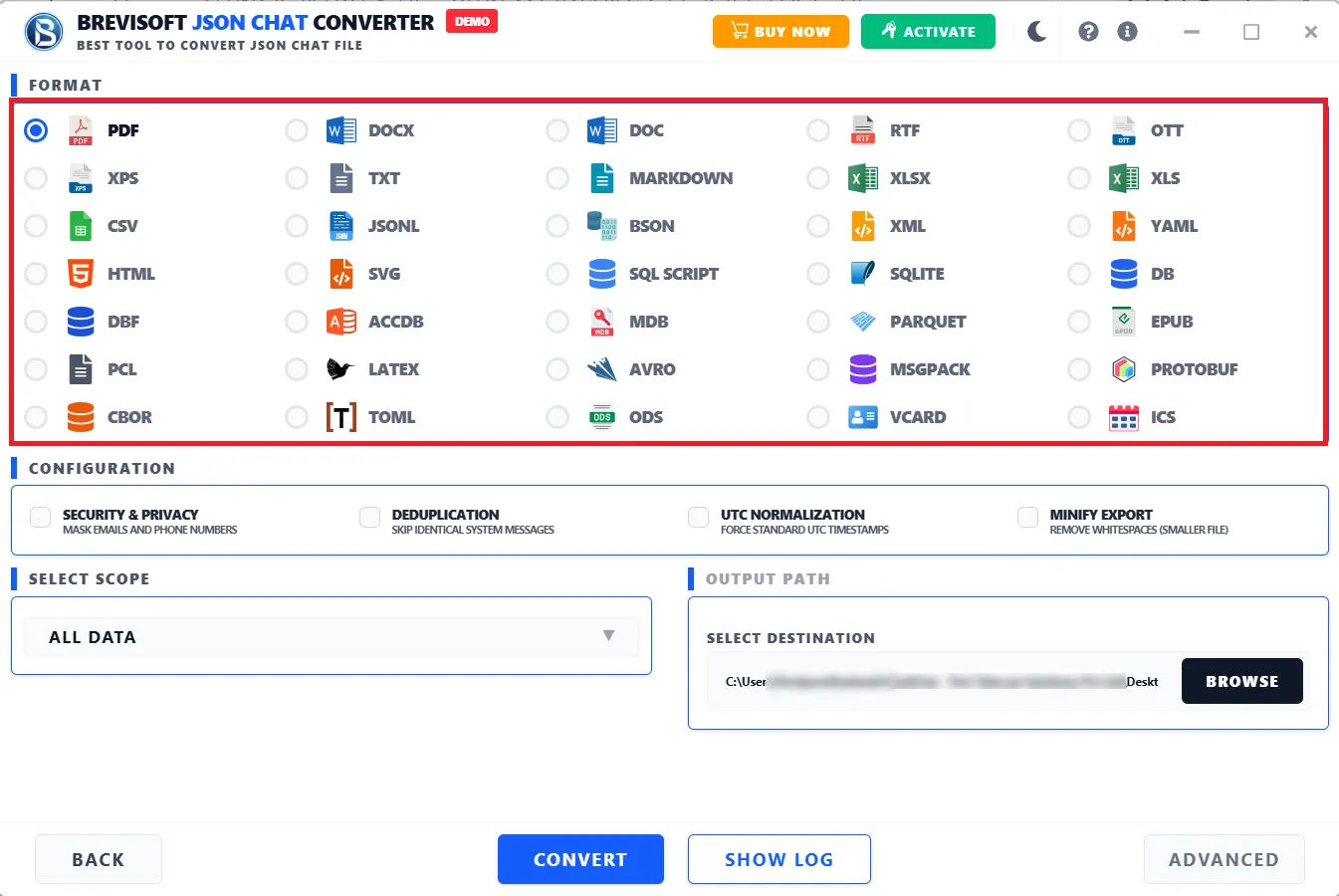Select the EPUB radio button

pos(1079,322)
